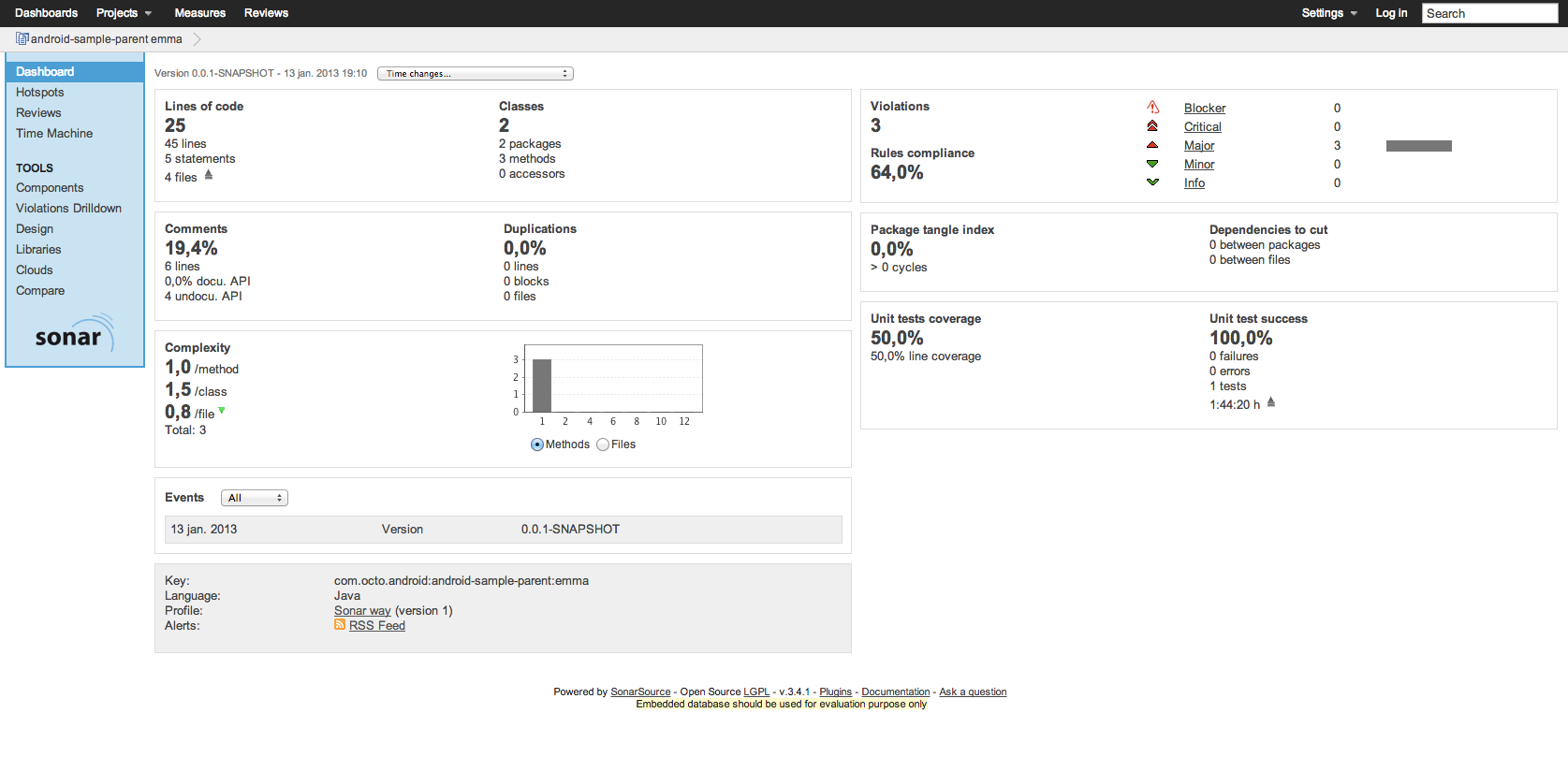Open Compare in the sidebar
The width and height of the screenshot is (1568, 757).
(x=40, y=291)
